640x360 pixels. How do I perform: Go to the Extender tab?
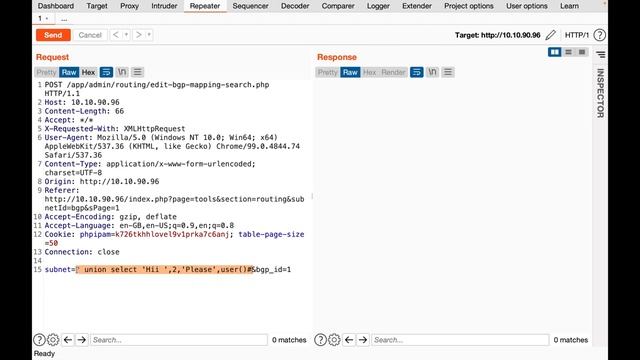[x=417, y=6]
